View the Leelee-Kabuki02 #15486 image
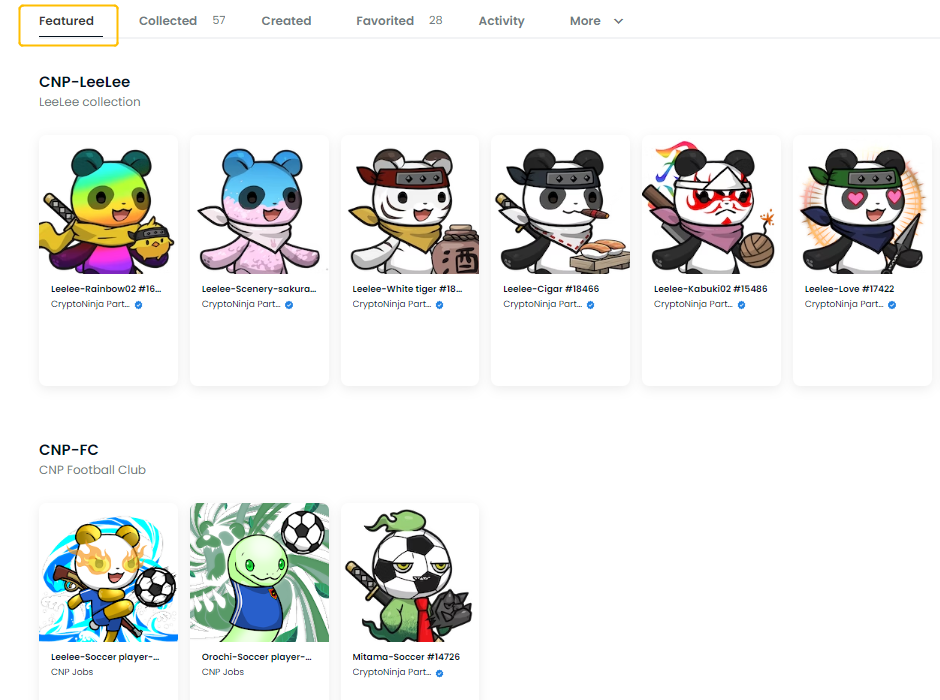Viewport: 940px width, 700px height. (712, 204)
